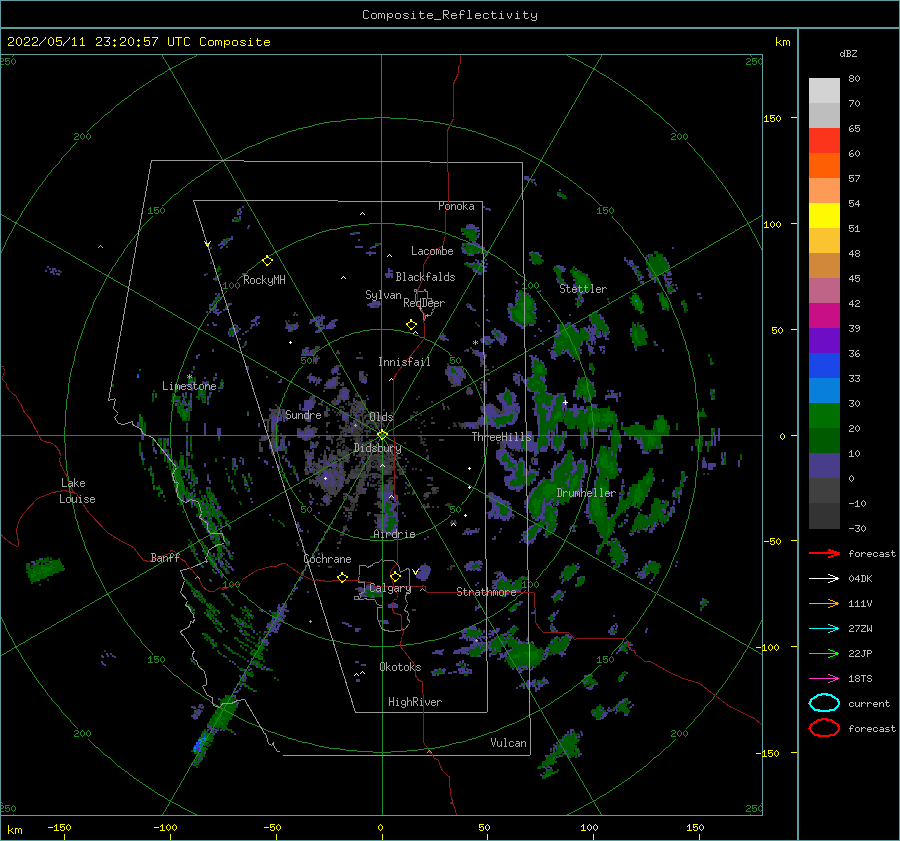Click the yellow diamond marker near RockyMH
This screenshot has height=841, width=900.
click(x=267, y=261)
